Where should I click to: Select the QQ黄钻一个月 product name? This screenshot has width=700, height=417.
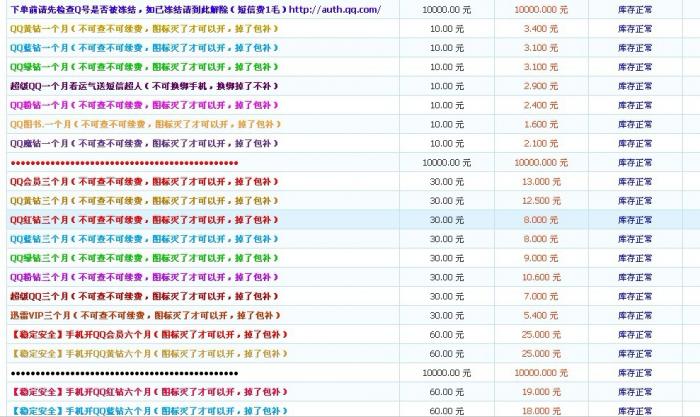[x=144, y=29]
